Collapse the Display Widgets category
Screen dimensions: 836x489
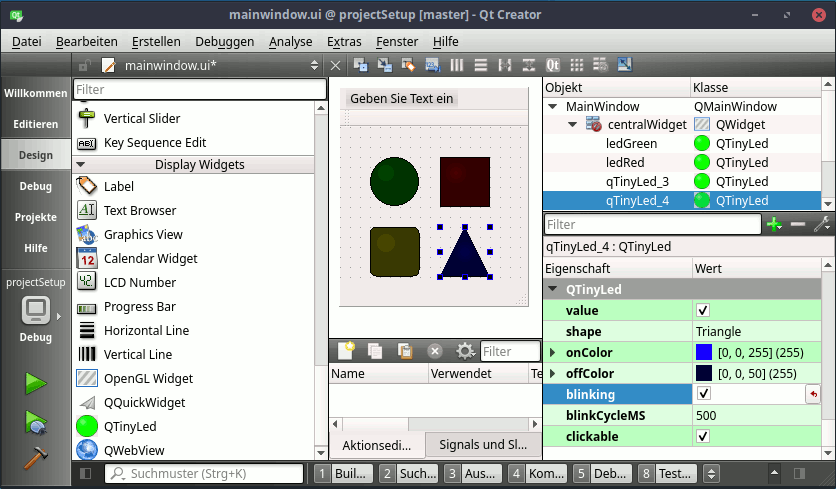point(81,165)
